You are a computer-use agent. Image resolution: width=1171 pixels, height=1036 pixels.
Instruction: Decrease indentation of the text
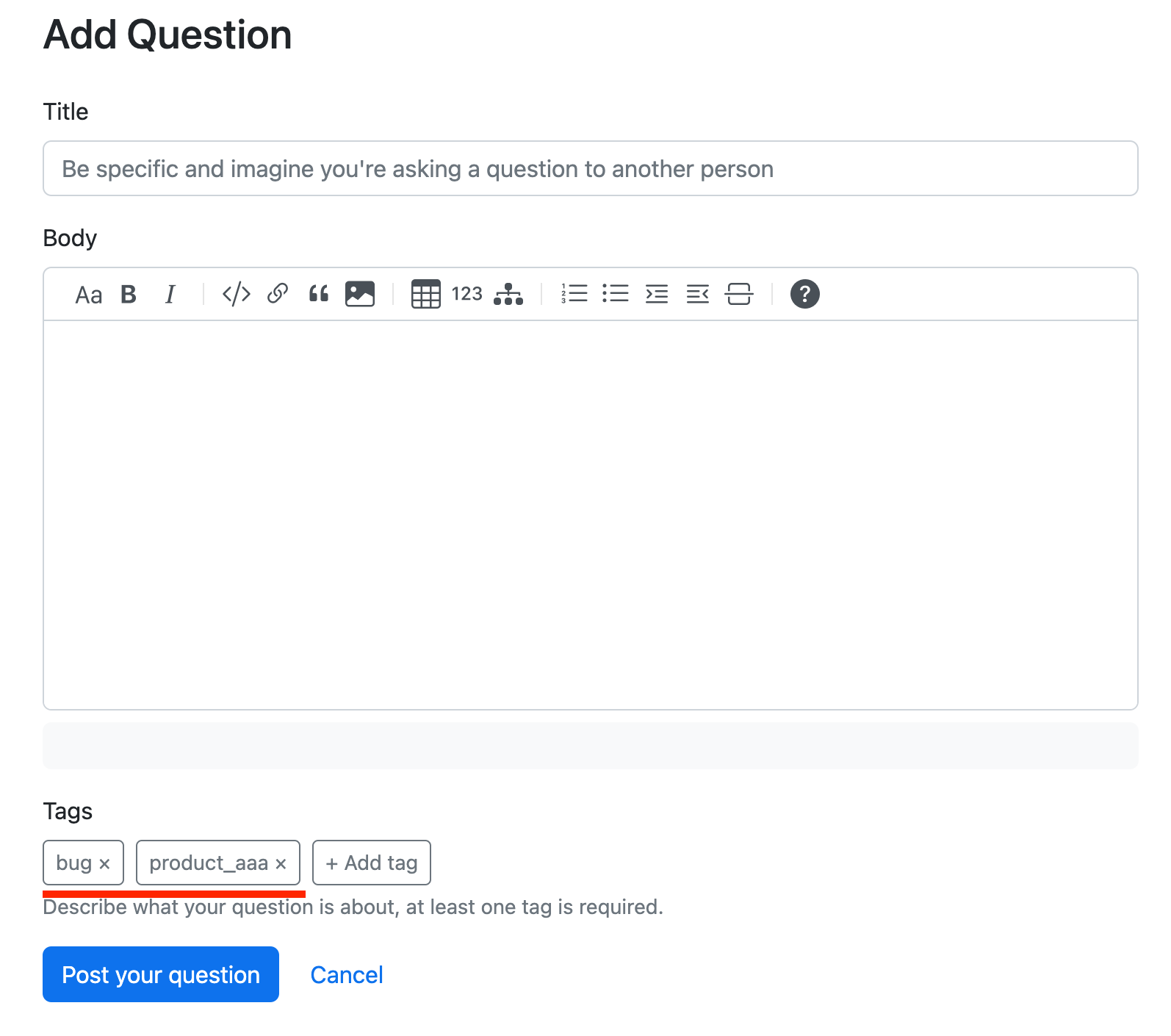696,294
